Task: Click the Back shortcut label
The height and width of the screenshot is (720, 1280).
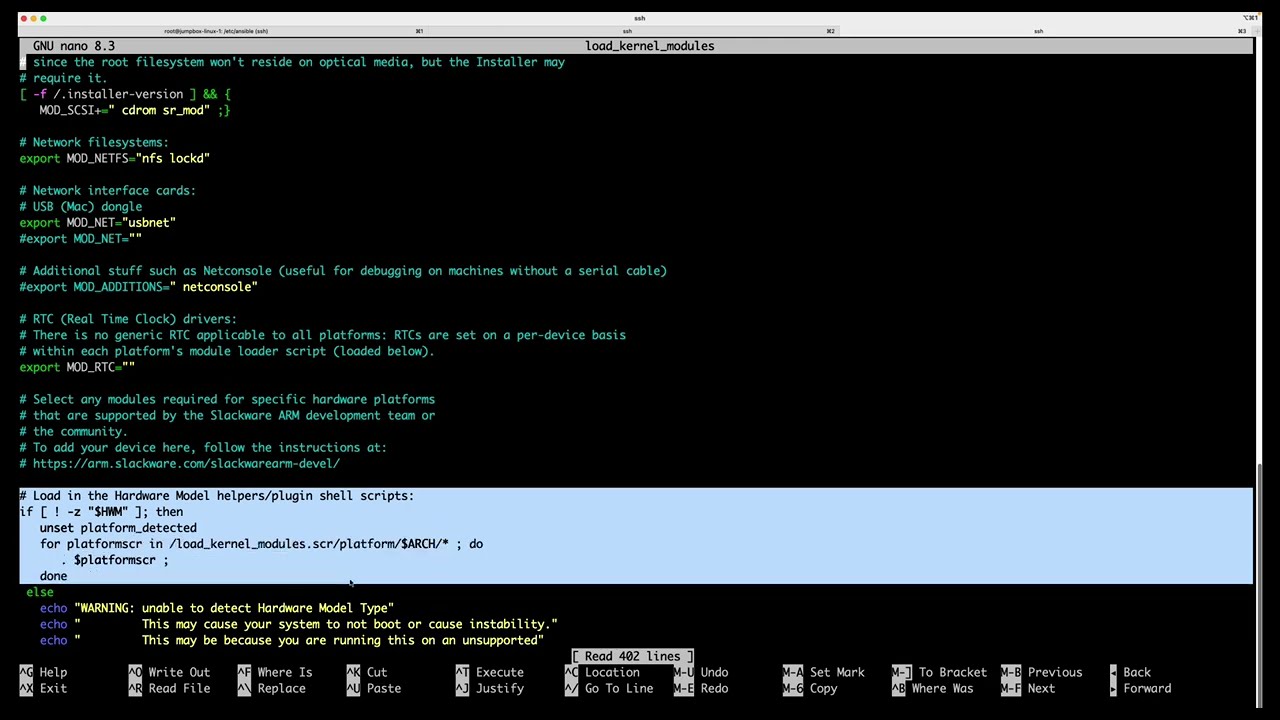Action: pyautogui.click(x=1137, y=672)
